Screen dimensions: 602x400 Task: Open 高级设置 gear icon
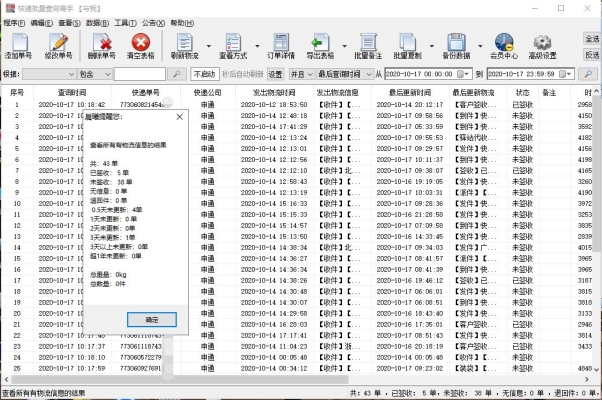coord(542,45)
